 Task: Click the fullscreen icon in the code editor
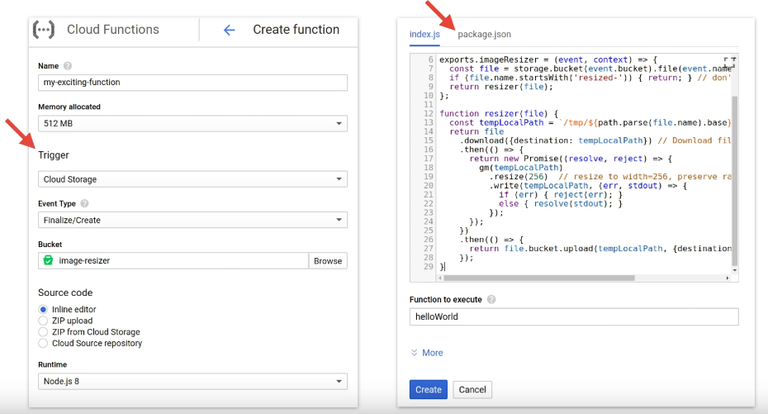coord(728,59)
